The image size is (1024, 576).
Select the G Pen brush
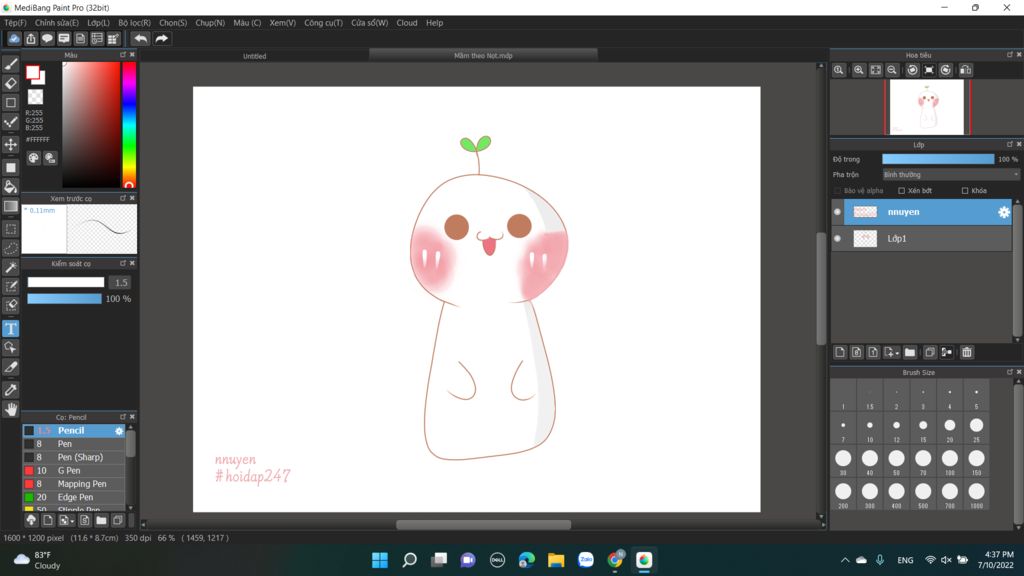tap(74, 471)
